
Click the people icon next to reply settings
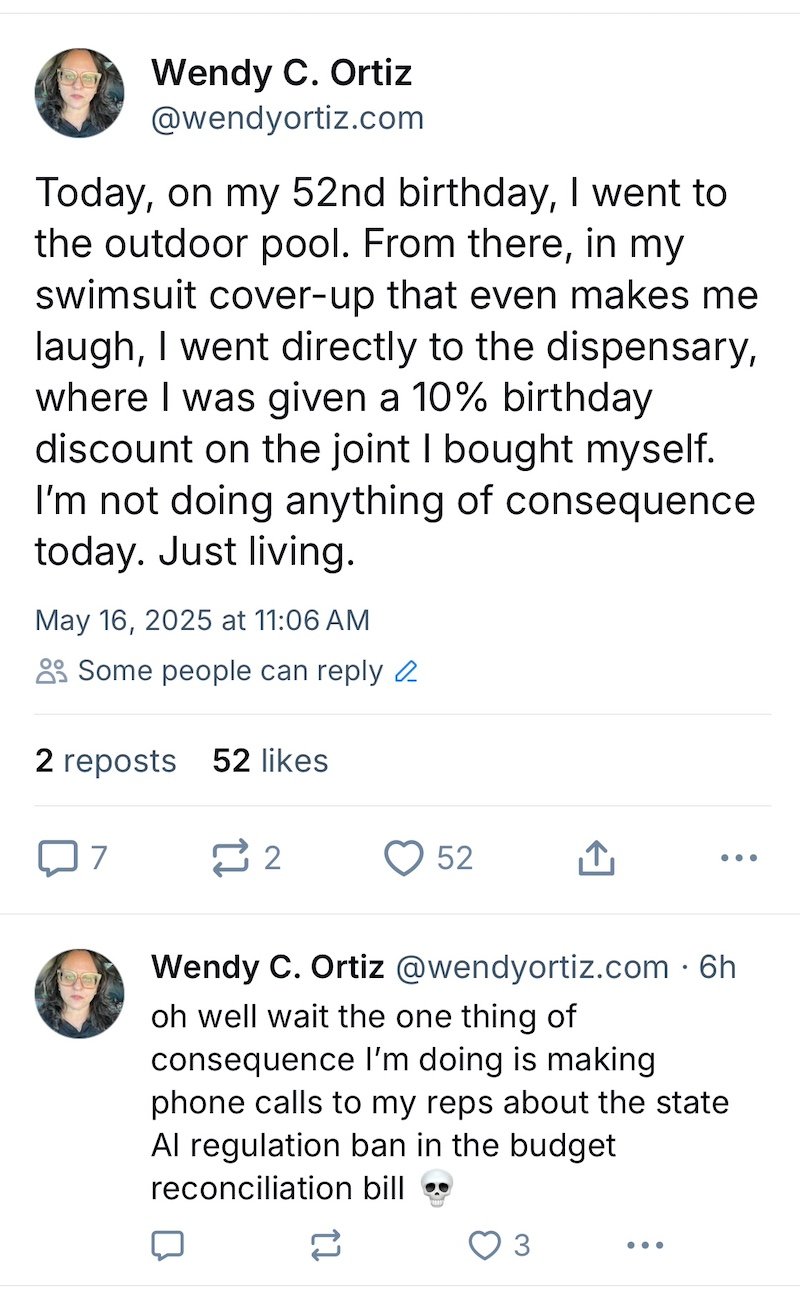[51, 670]
